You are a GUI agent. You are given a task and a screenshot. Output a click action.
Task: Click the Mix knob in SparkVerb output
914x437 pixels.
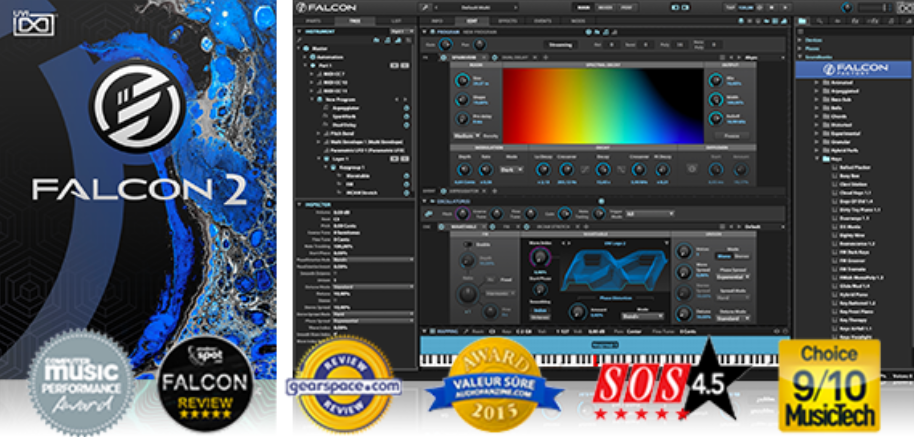tap(715, 81)
